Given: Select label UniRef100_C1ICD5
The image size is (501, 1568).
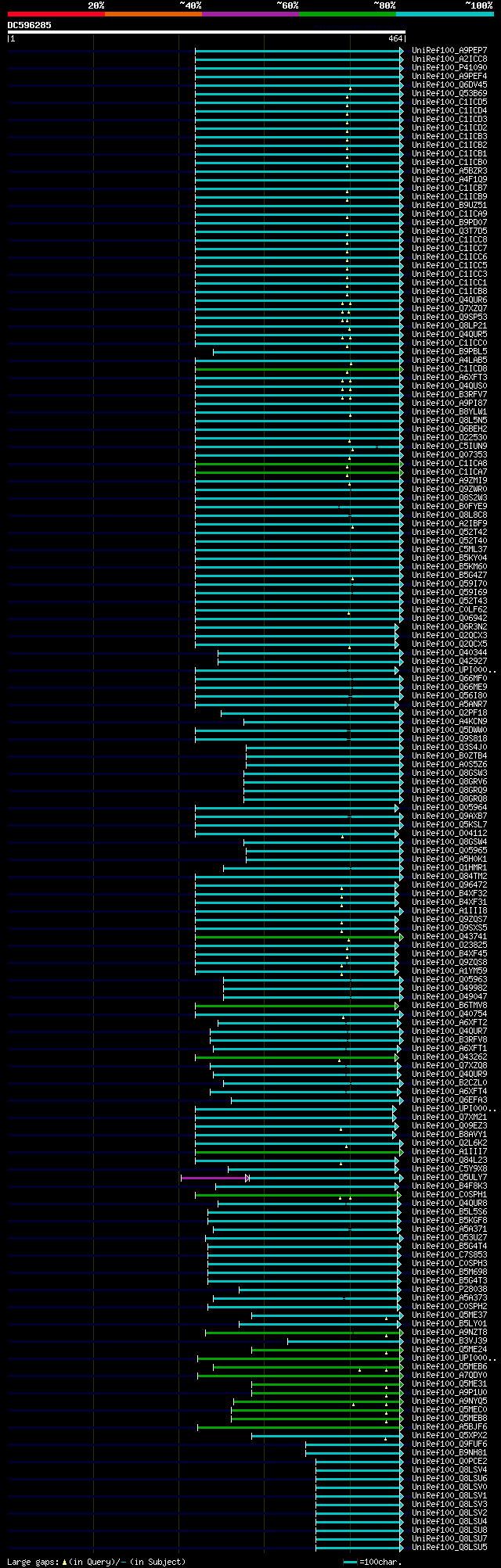Looking at the screenshot, I should 449,102.
